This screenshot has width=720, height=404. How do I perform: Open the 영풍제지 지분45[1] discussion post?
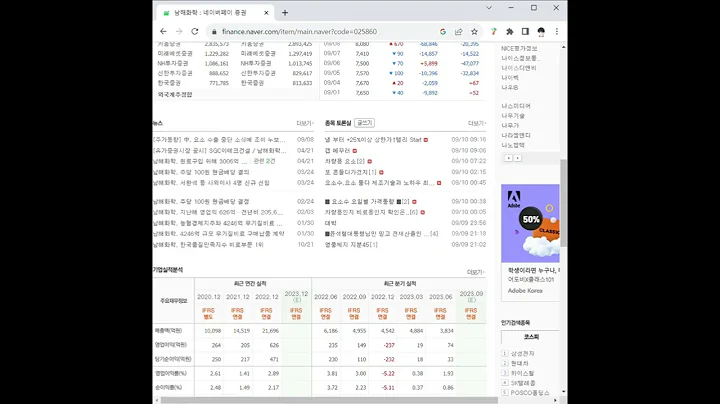coord(351,245)
